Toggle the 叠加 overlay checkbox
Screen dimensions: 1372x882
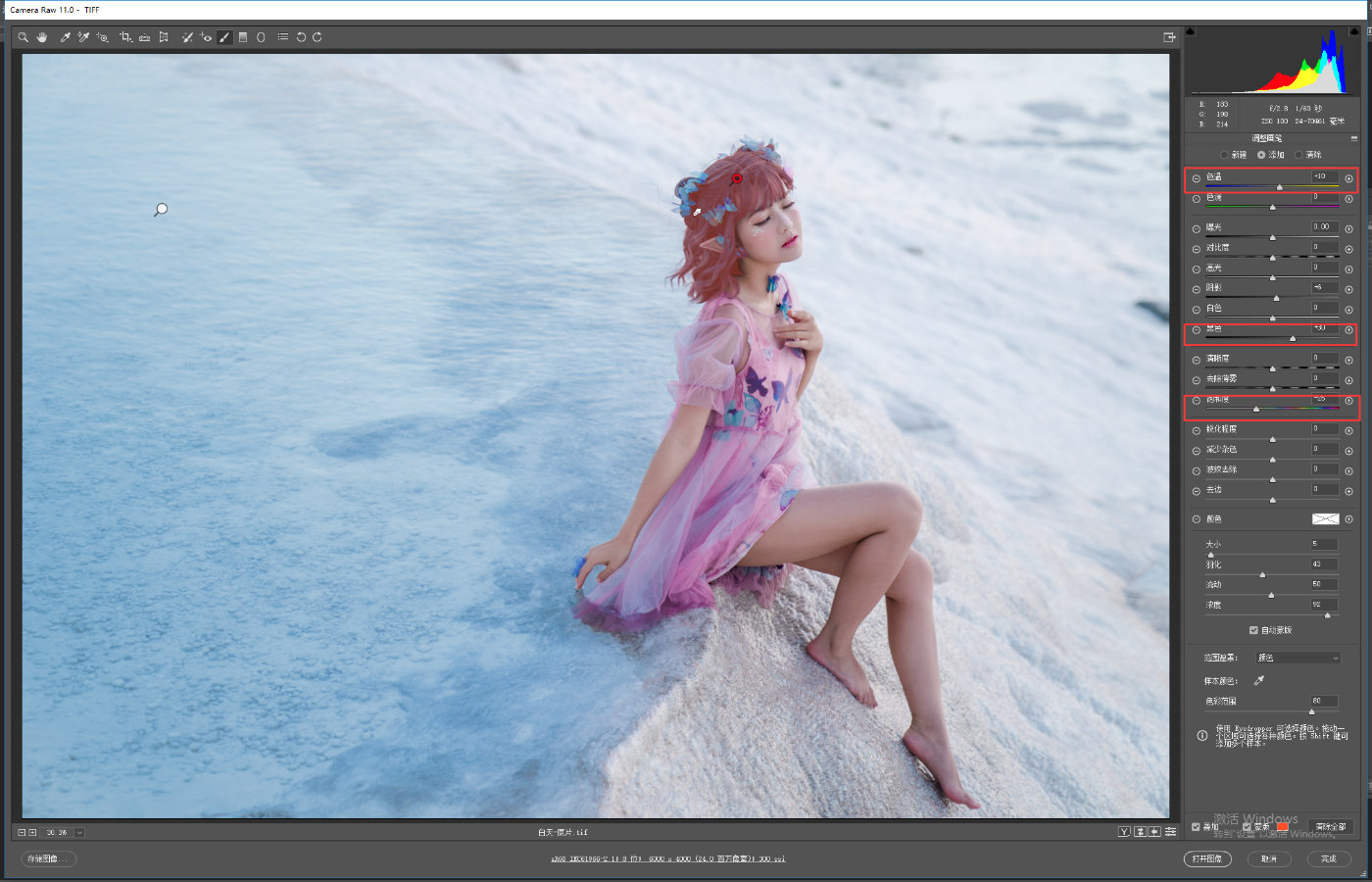(x=1196, y=827)
